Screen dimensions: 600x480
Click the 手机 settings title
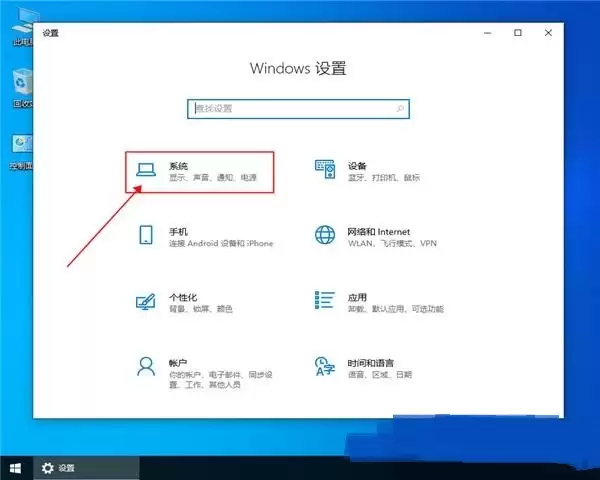(x=178, y=232)
